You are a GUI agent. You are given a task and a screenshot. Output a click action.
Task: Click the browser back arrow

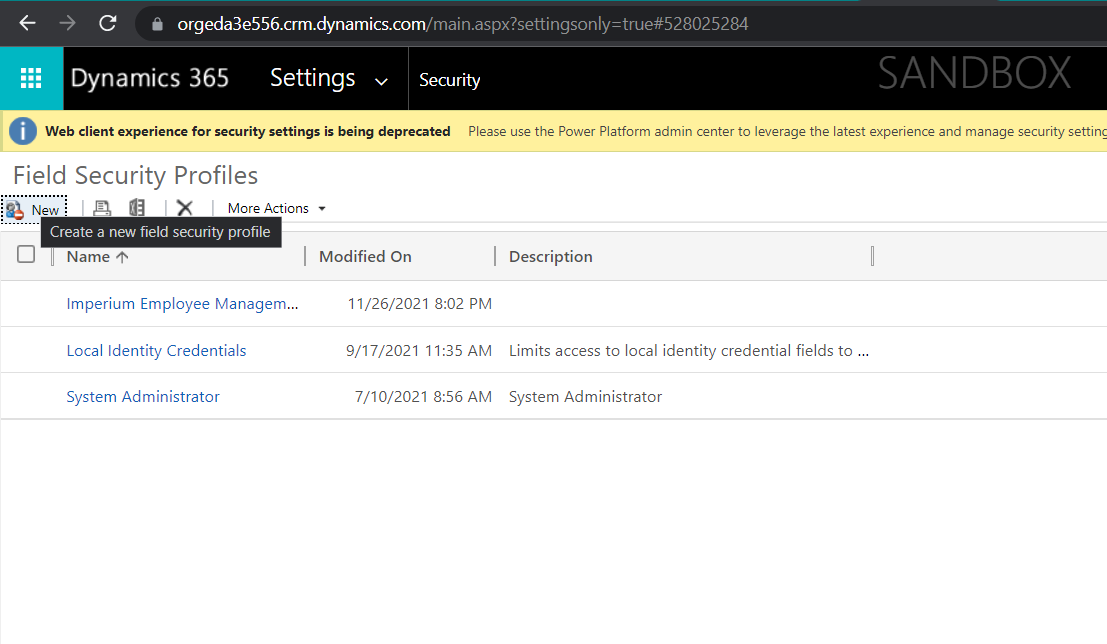[x=27, y=23]
